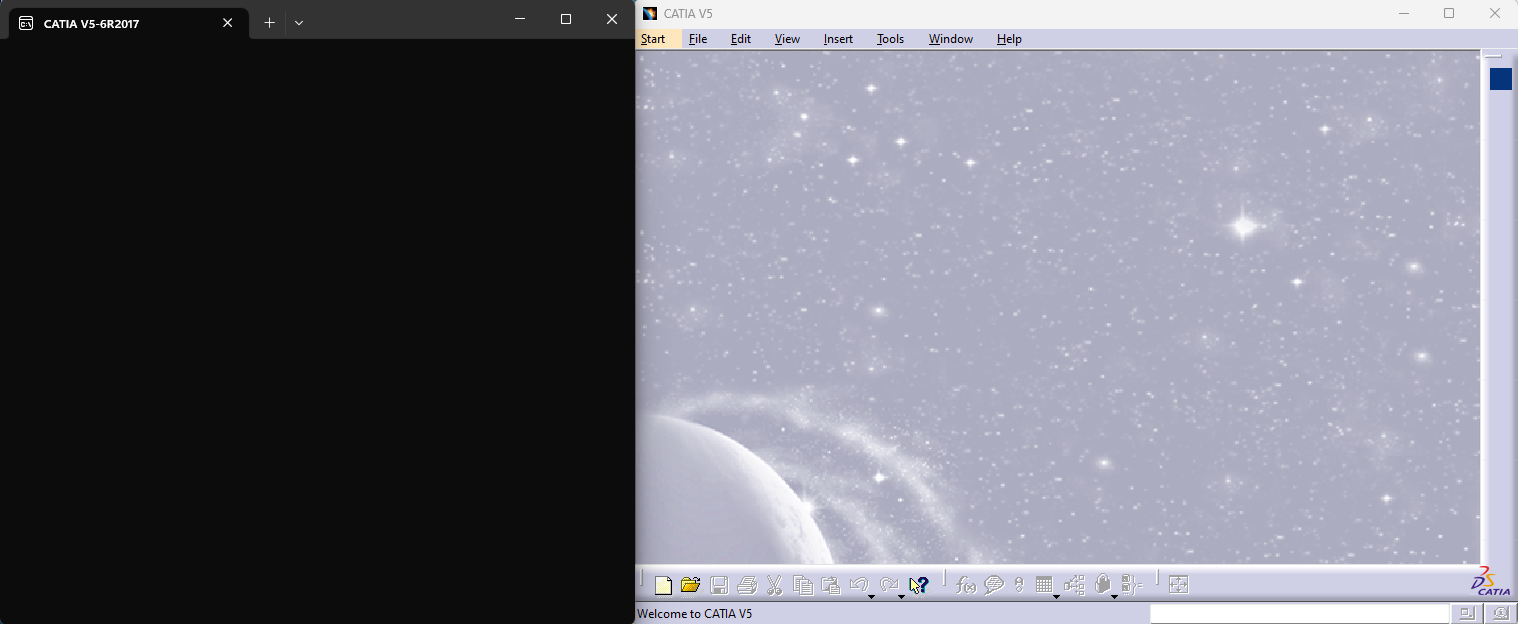Open the terminal tab dropdown chevron
This screenshot has width=1518, height=624.
tap(299, 23)
